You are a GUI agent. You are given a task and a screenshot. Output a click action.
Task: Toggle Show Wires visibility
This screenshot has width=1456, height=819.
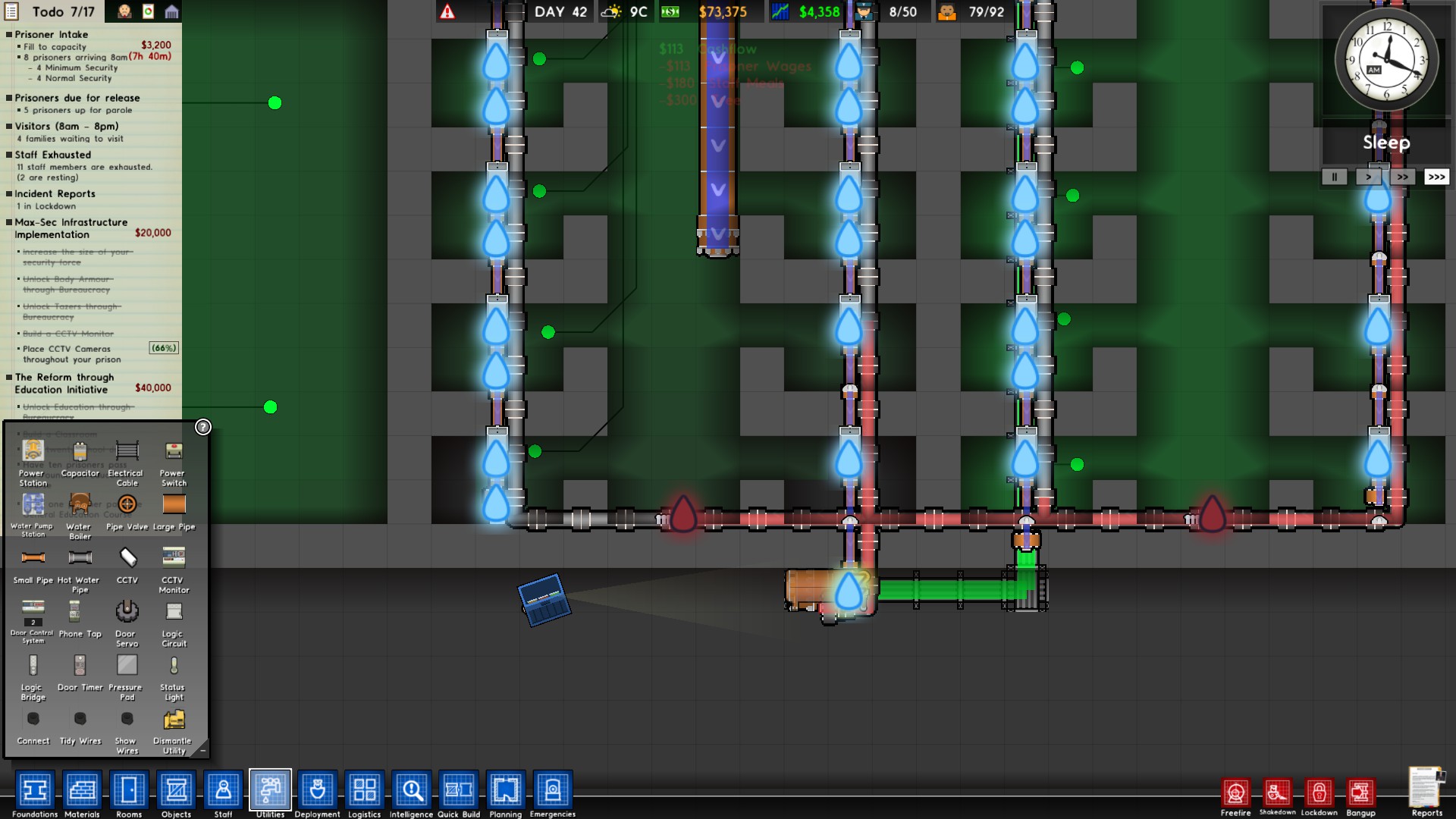[x=126, y=719]
